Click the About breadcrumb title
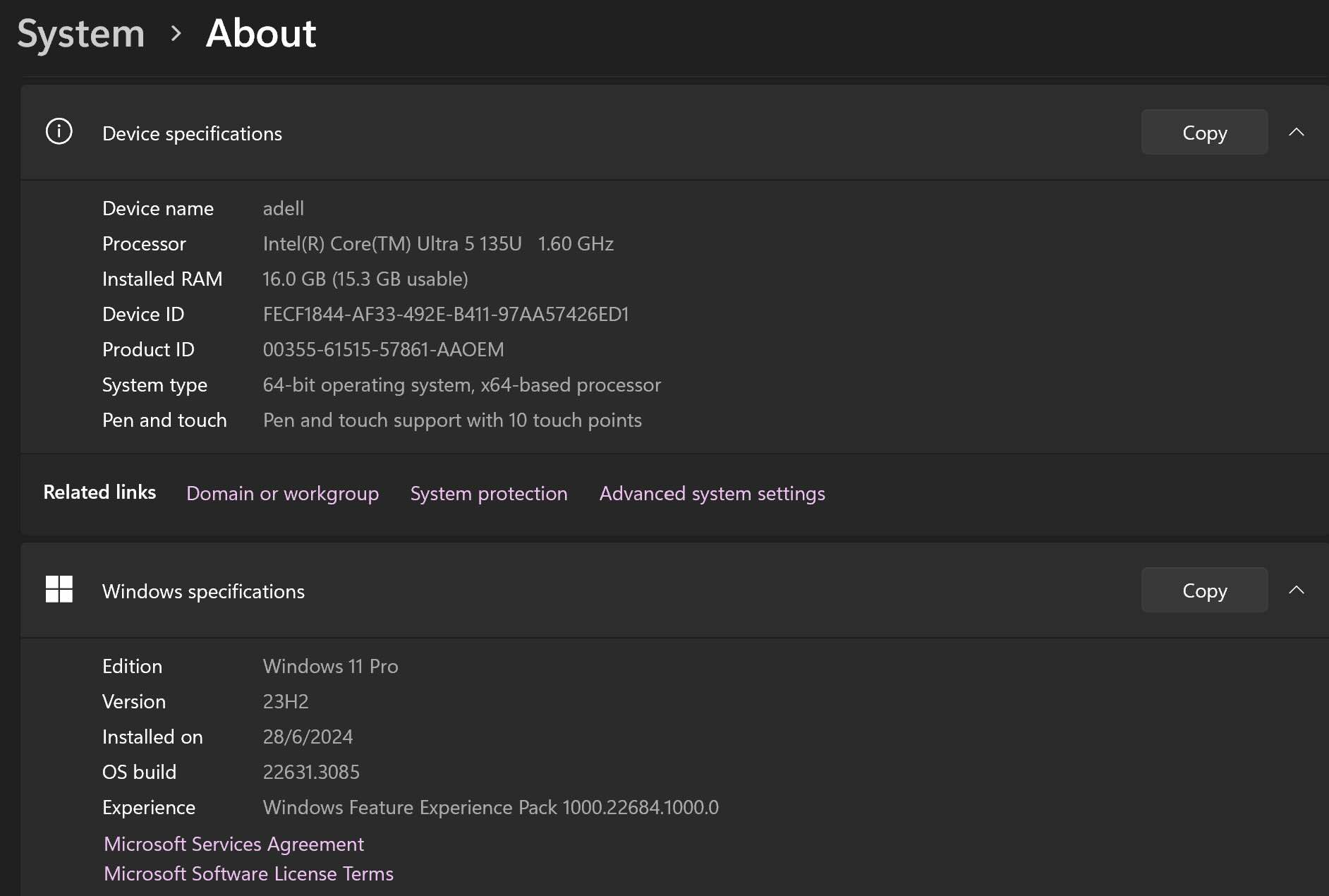Image resolution: width=1329 pixels, height=896 pixels. click(x=261, y=32)
